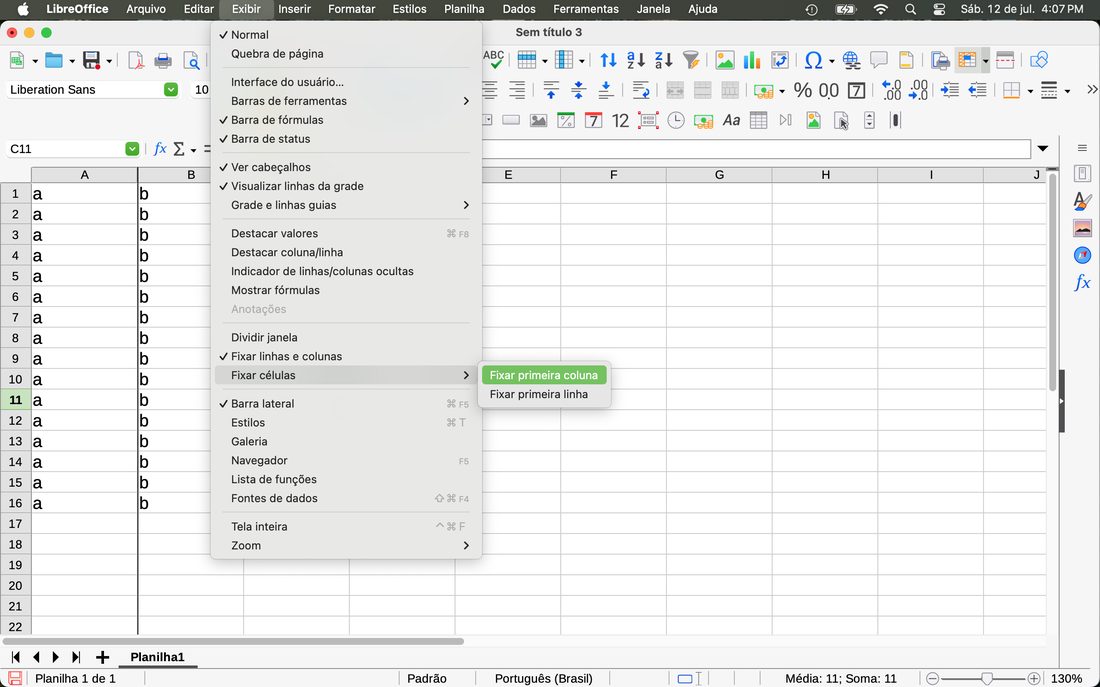Click the Insert Pivot Table icon
The width and height of the screenshot is (1100, 687).
[x=779, y=60]
